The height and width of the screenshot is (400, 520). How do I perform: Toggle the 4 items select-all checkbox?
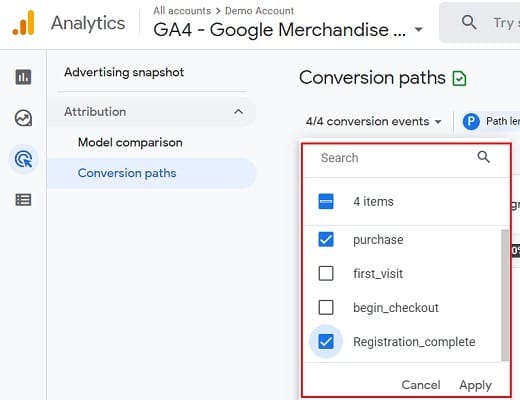tap(326, 201)
